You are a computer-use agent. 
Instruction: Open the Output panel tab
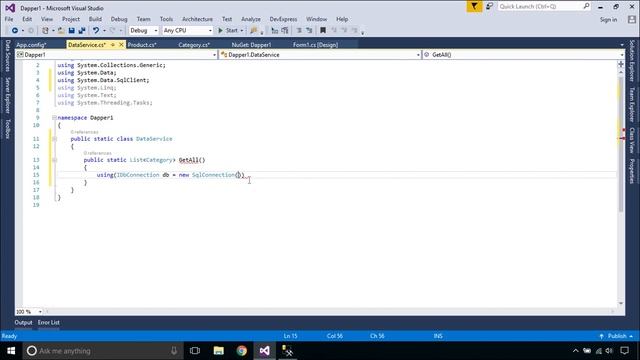pos(23,322)
